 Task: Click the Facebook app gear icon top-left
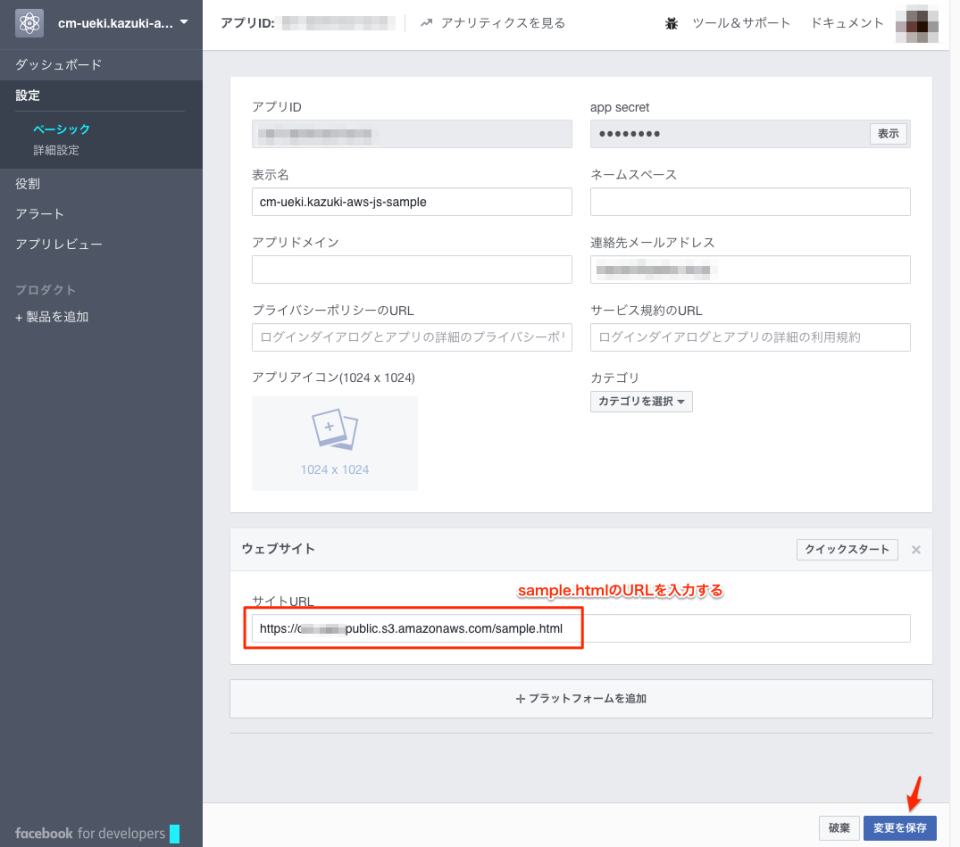tap(28, 21)
